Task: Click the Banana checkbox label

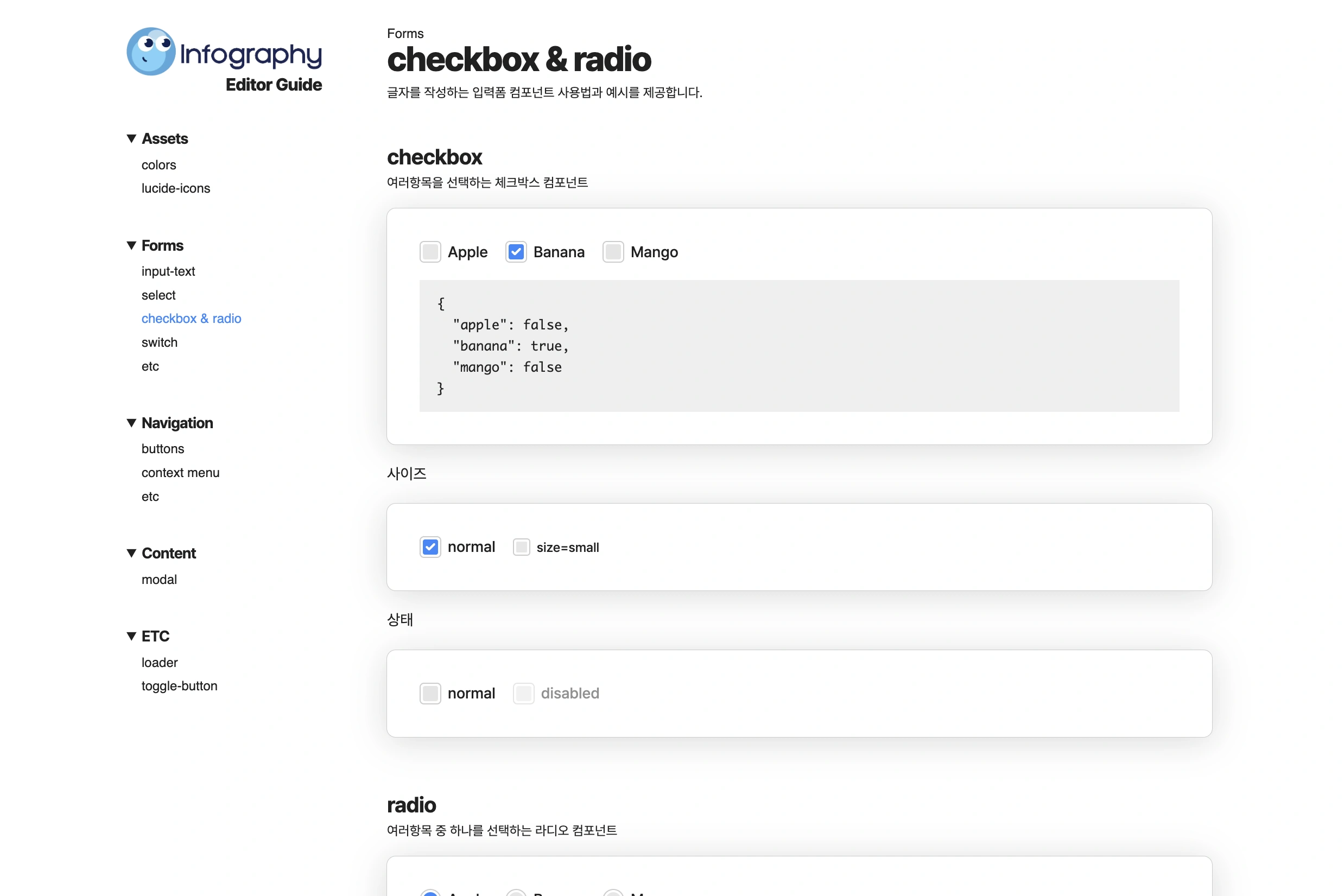Action: (560, 252)
